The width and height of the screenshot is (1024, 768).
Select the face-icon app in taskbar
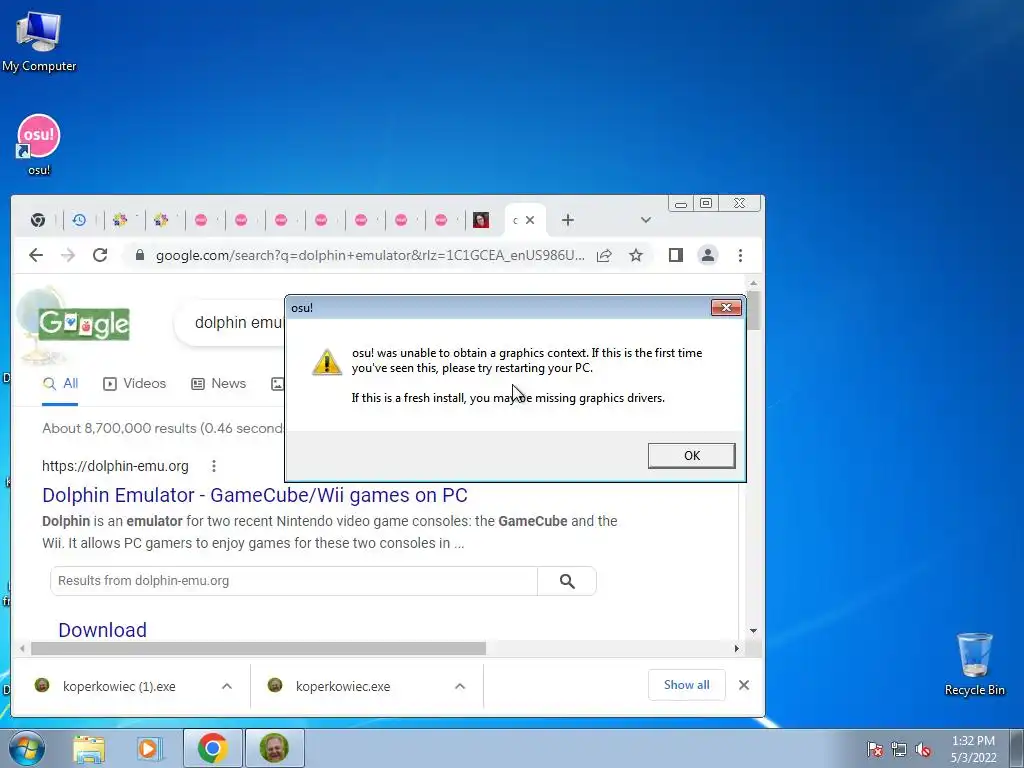[274, 748]
